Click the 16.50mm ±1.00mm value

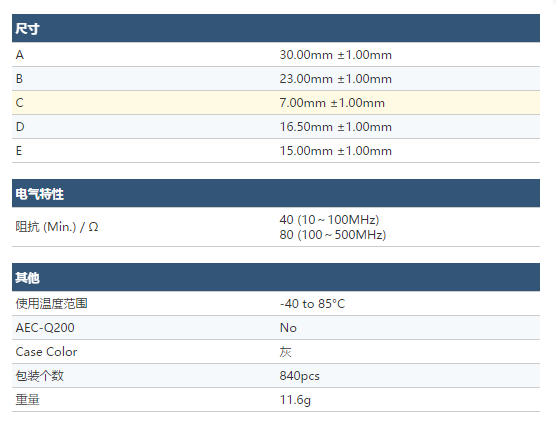[x=335, y=127]
